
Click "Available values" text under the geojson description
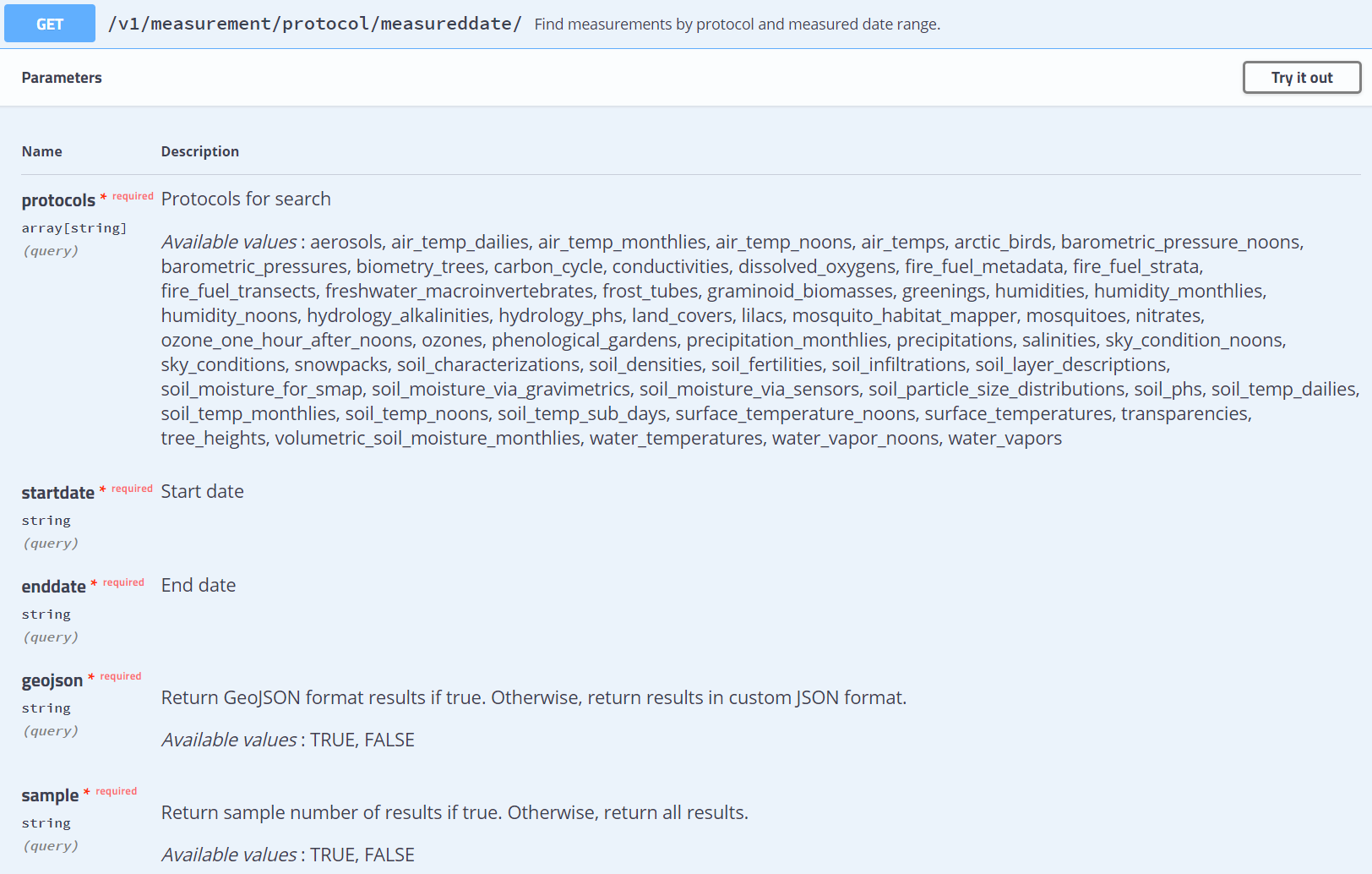(229, 740)
